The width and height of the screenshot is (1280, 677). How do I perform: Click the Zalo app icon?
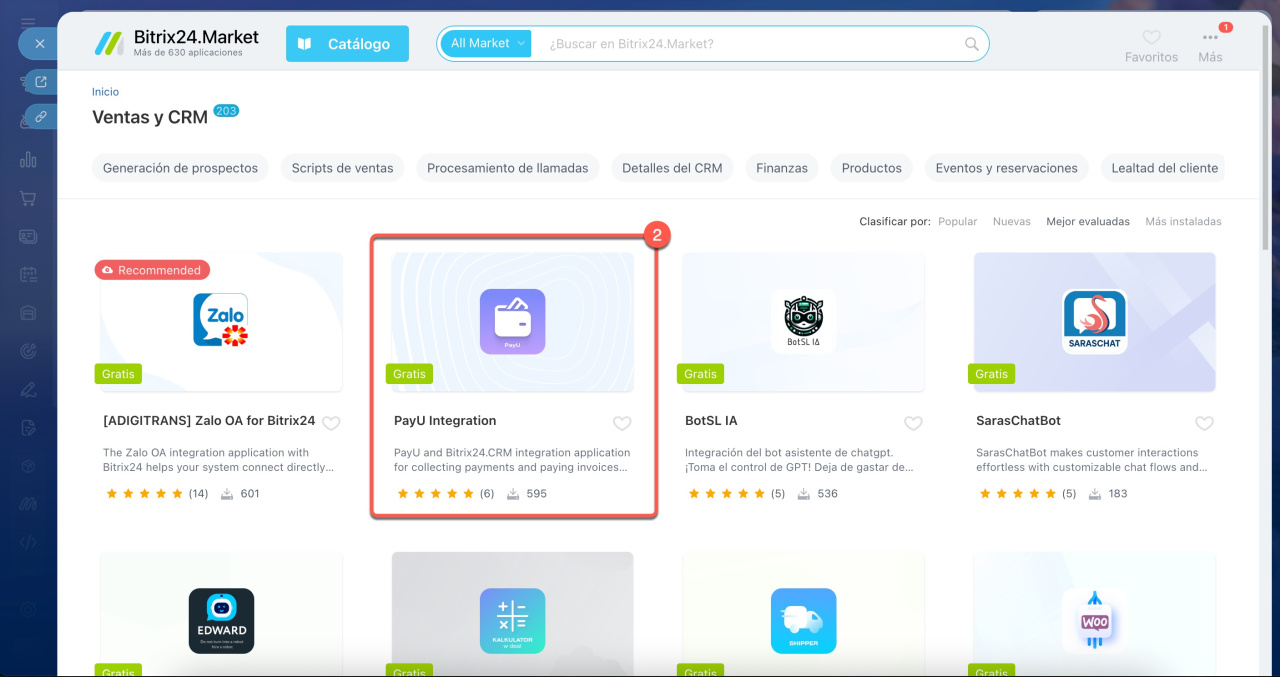click(x=220, y=321)
